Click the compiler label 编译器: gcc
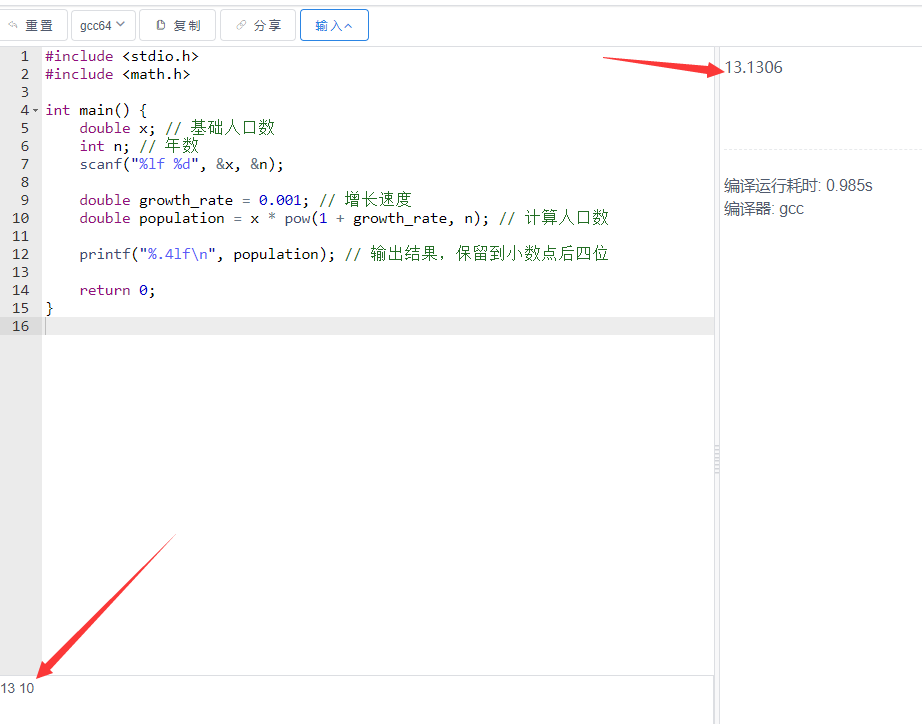Screen dimensions: 922x724 pos(764,209)
